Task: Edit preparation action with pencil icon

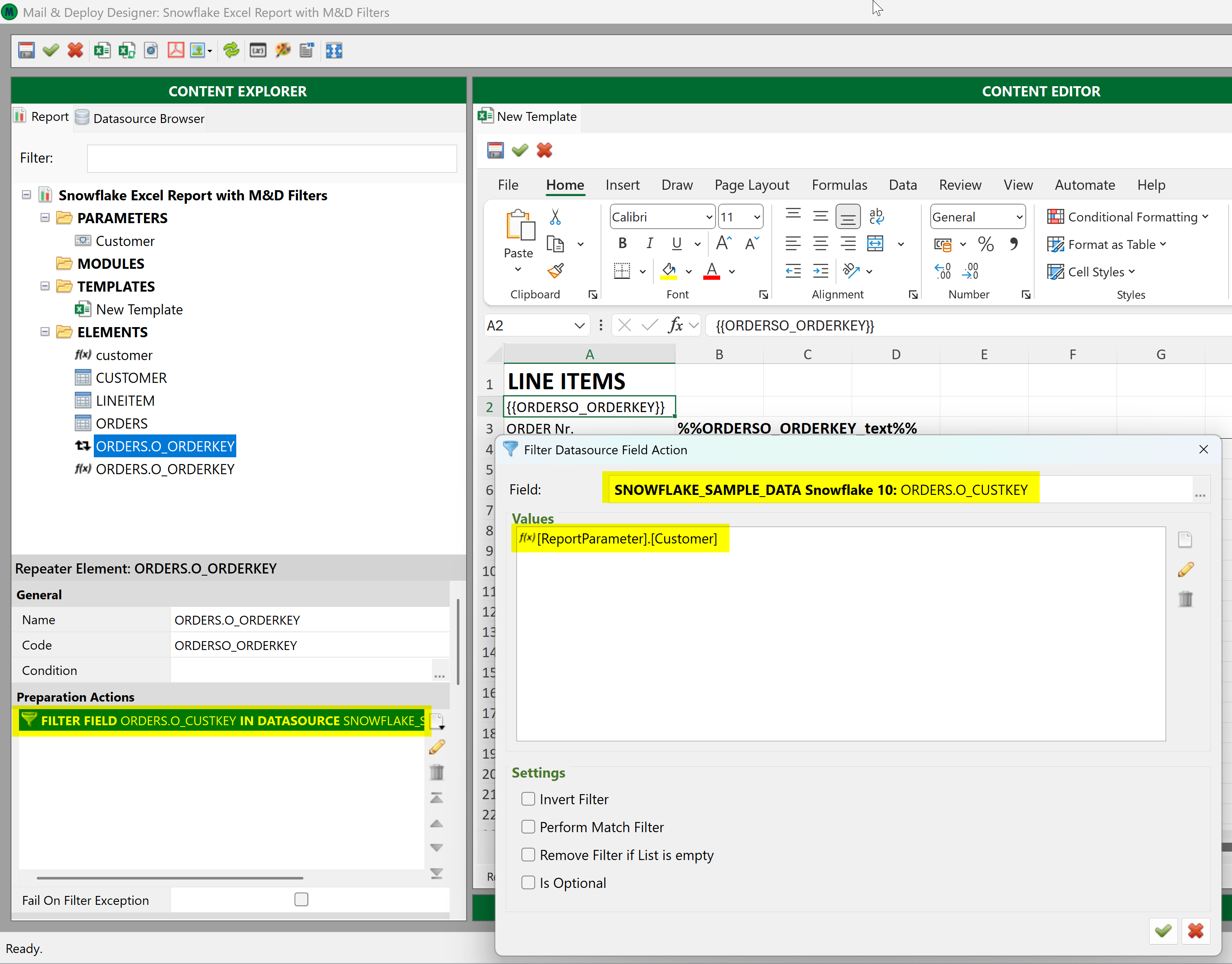Action: (437, 747)
